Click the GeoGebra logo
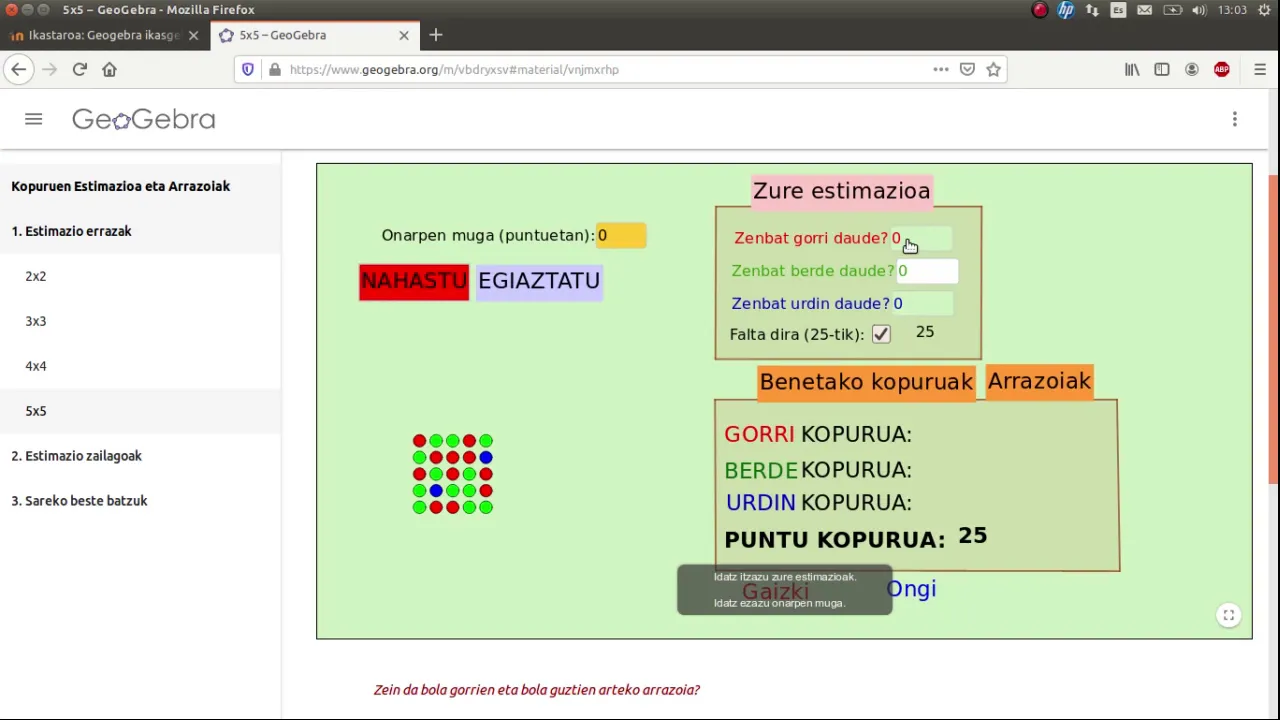The height and width of the screenshot is (720, 1280). pos(143,119)
